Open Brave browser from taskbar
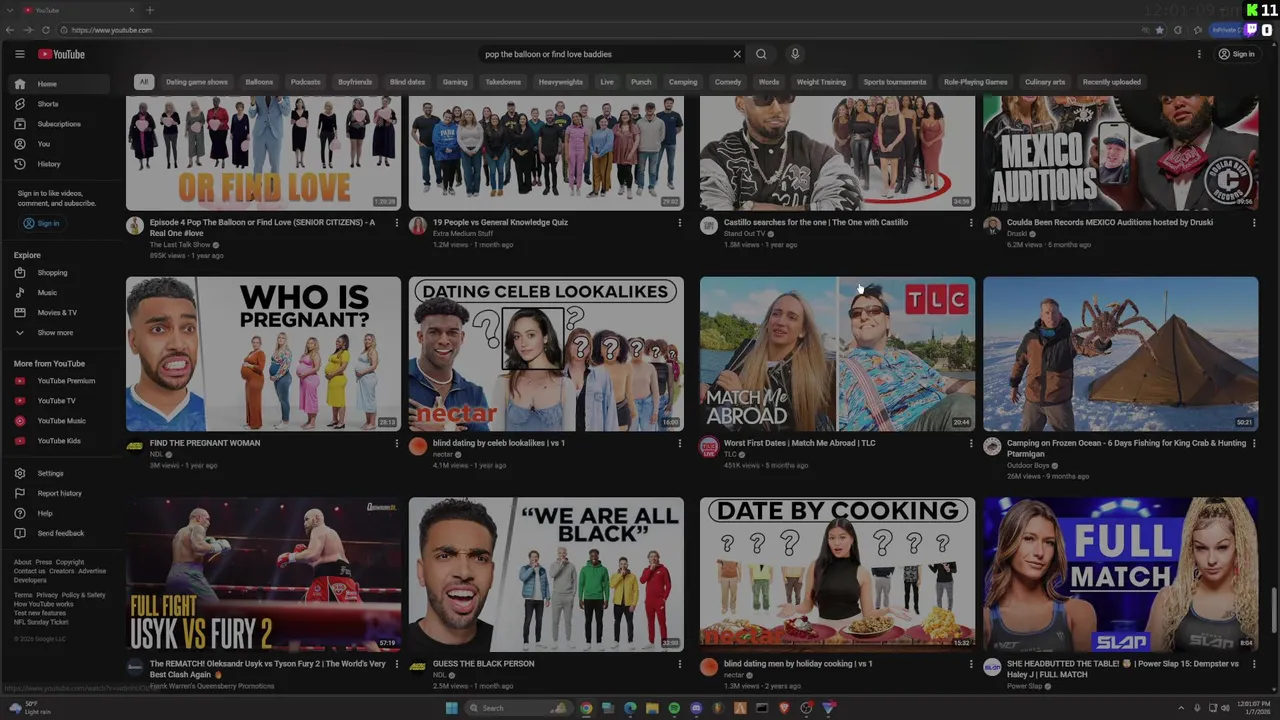The image size is (1280, 720). click(x=784, y=708)
